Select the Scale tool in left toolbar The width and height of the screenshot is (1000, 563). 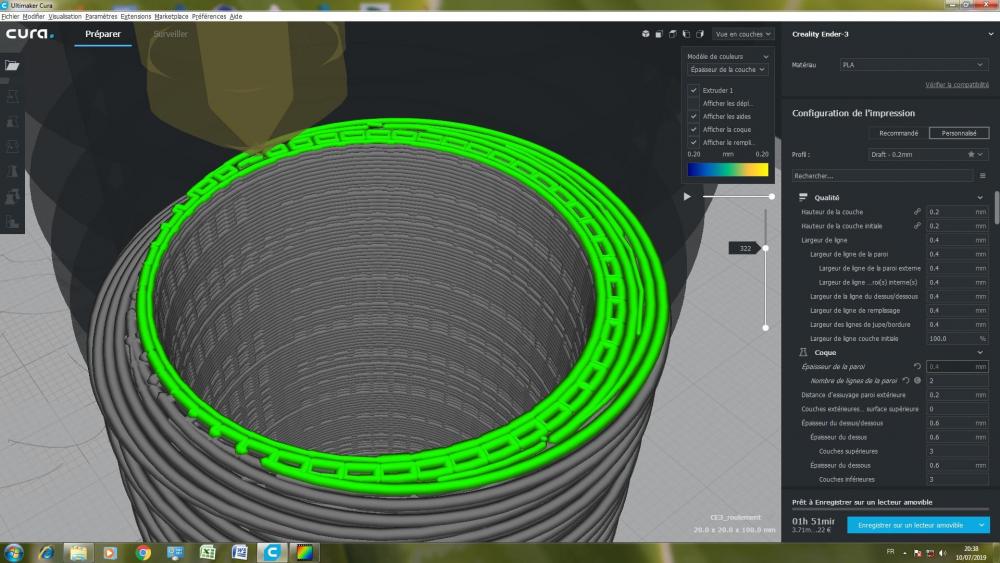[x=12, y=121]
